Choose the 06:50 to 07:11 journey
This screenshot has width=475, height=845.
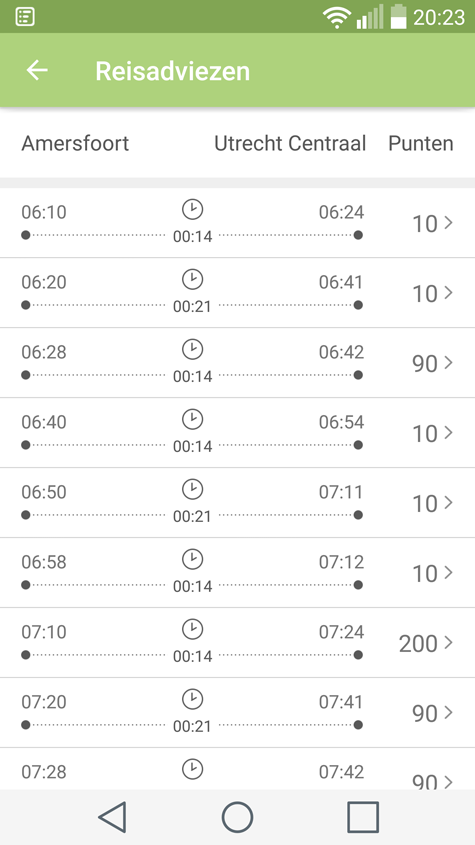pos(237,503)
